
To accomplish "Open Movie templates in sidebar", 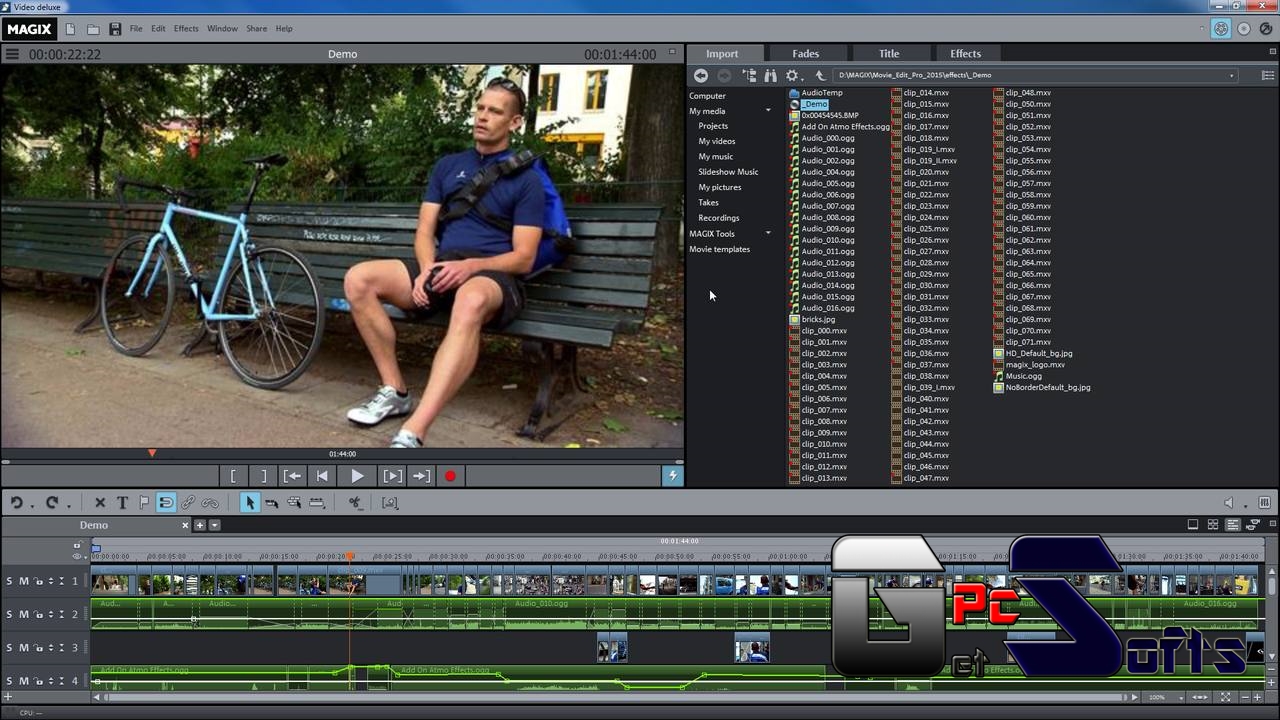I will point(719,249).
